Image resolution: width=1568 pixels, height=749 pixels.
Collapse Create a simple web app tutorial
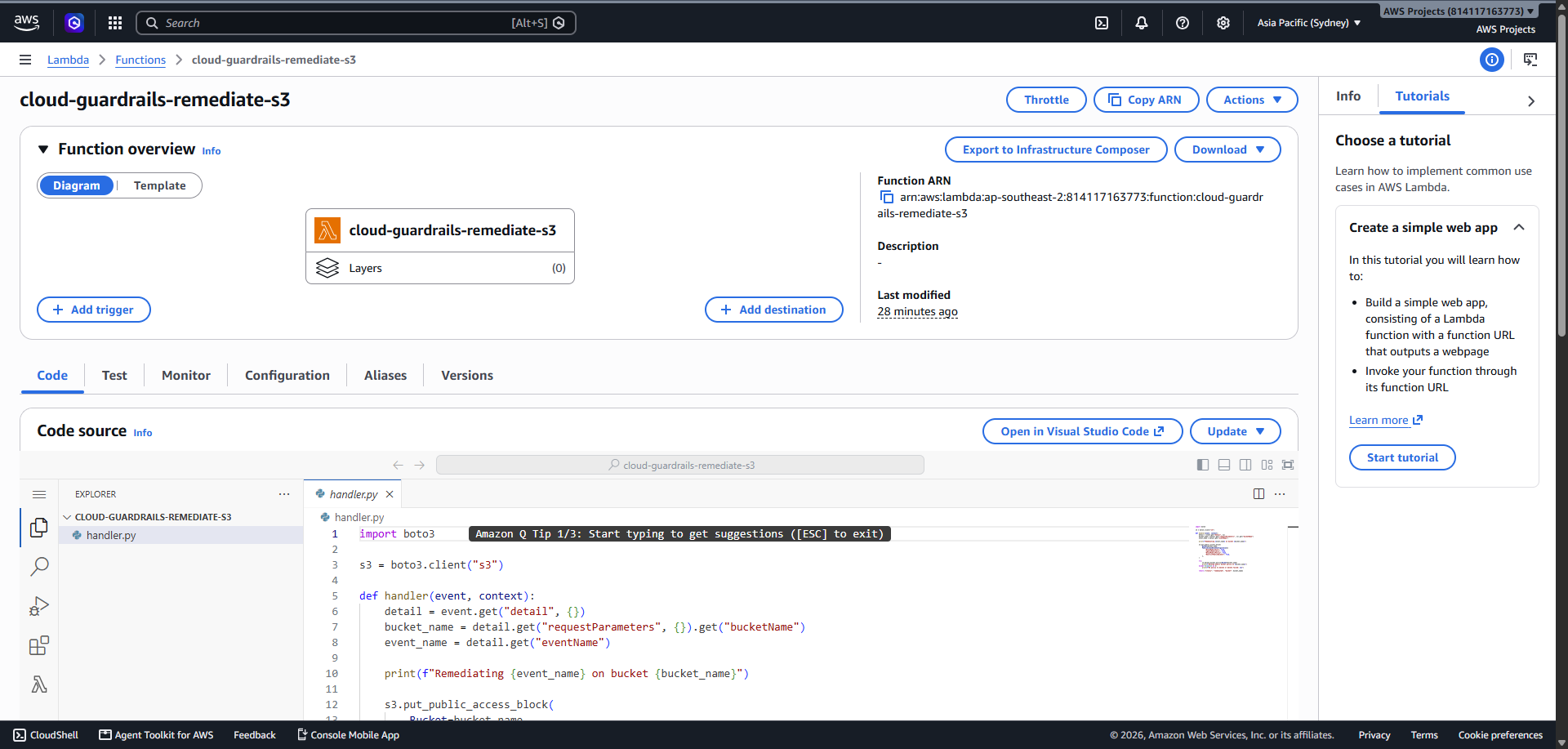click(x=1519, y=227)
